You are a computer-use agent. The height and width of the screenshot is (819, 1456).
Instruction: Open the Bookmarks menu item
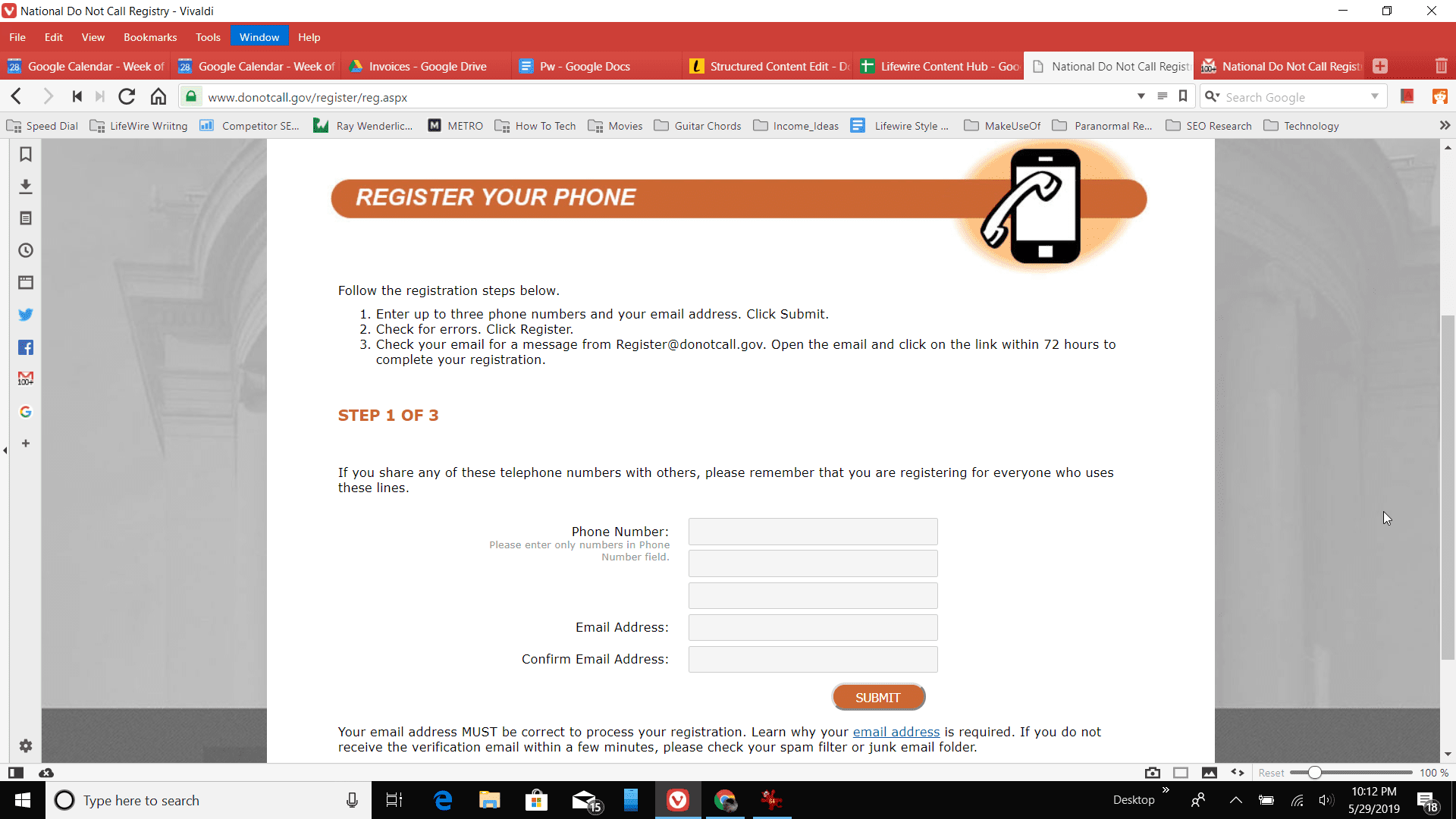coord(149,37)
